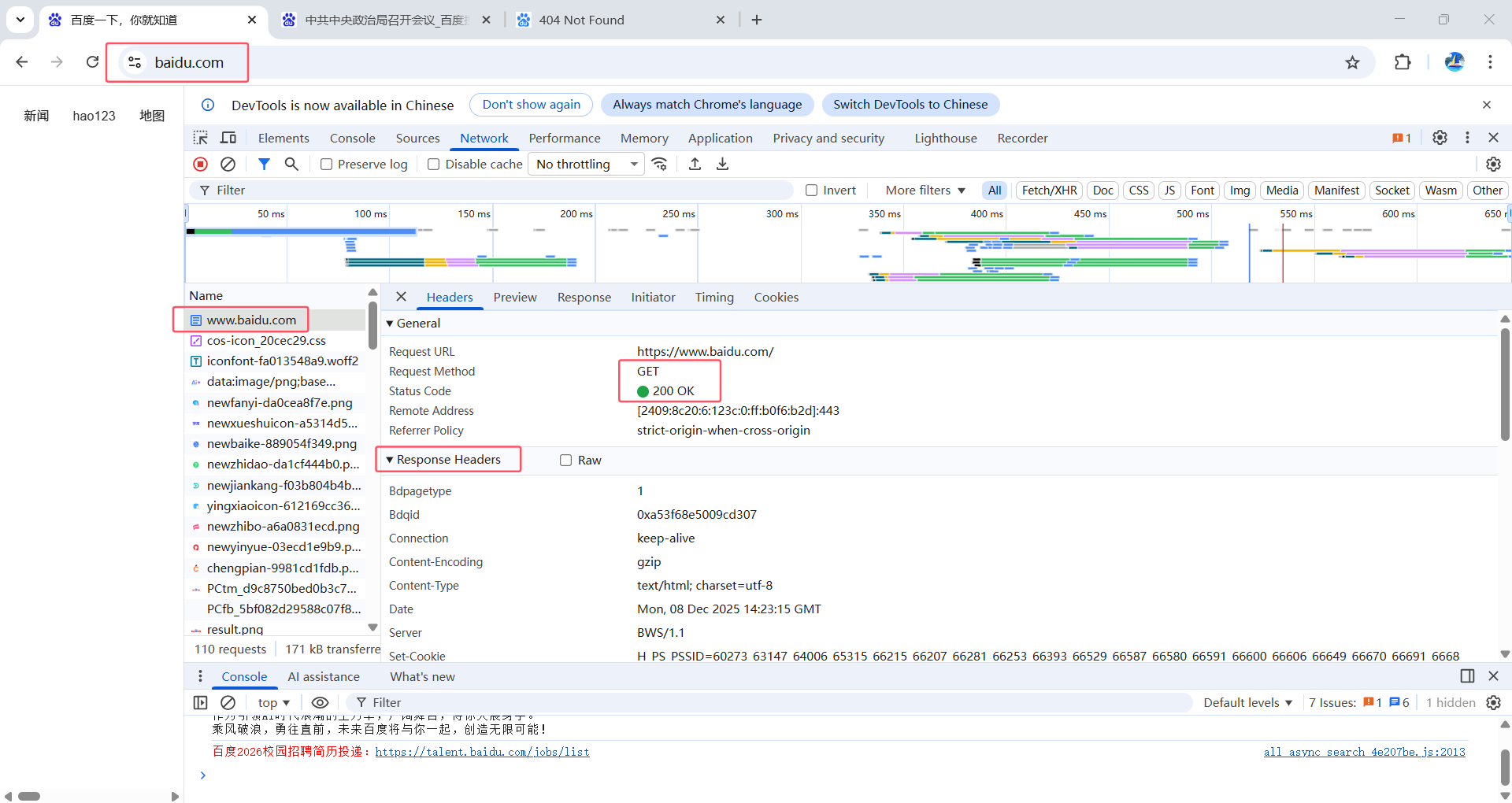
Task: Toggle the device toolbar icon
Action: click(228, 138)
